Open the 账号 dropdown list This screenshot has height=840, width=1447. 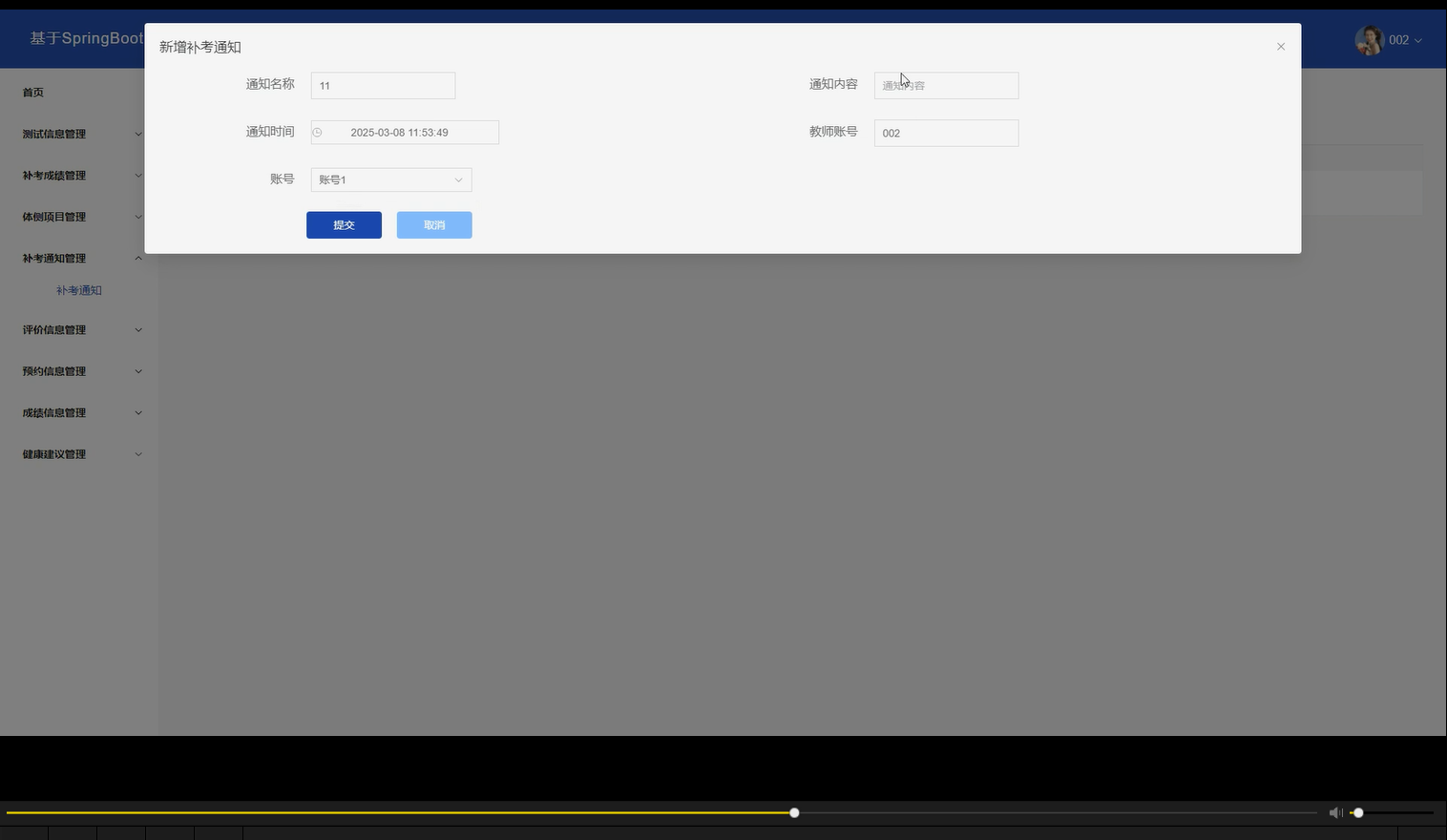coord(391,179)
